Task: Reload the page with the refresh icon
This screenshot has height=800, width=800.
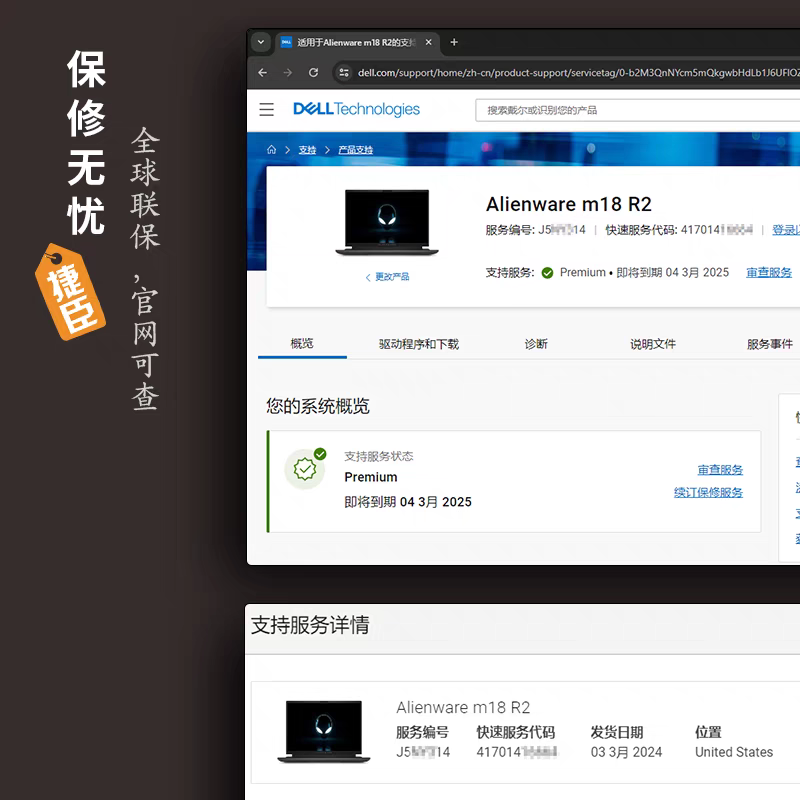Action: tap(313, 73)
